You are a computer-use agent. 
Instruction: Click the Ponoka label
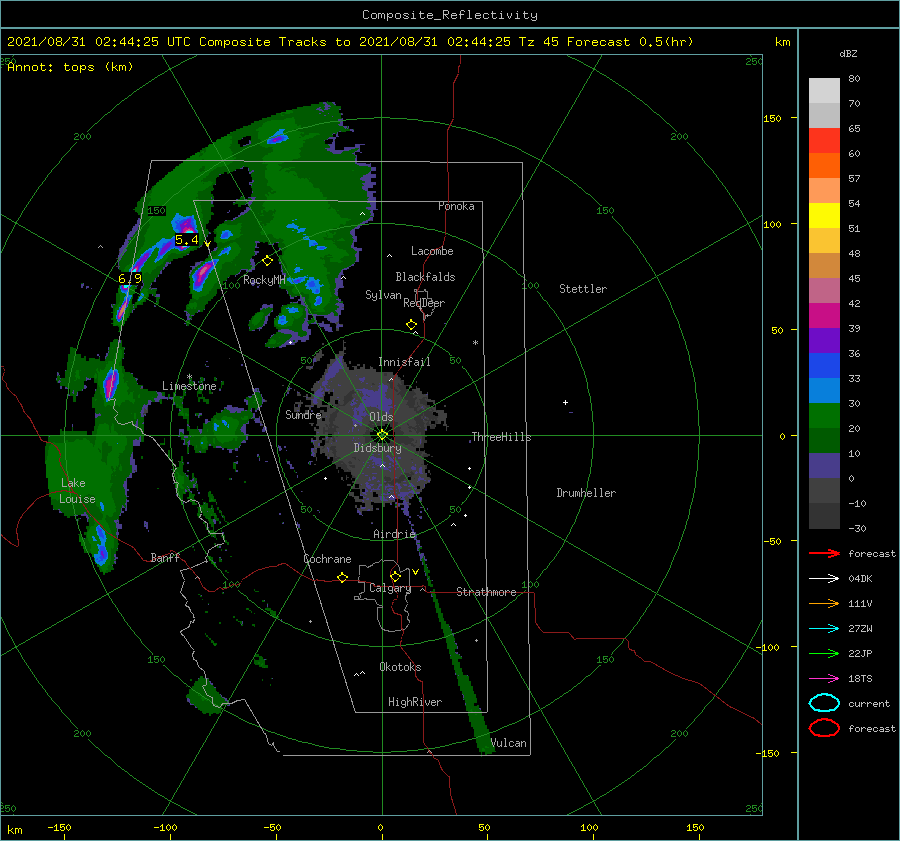(456, 206)
